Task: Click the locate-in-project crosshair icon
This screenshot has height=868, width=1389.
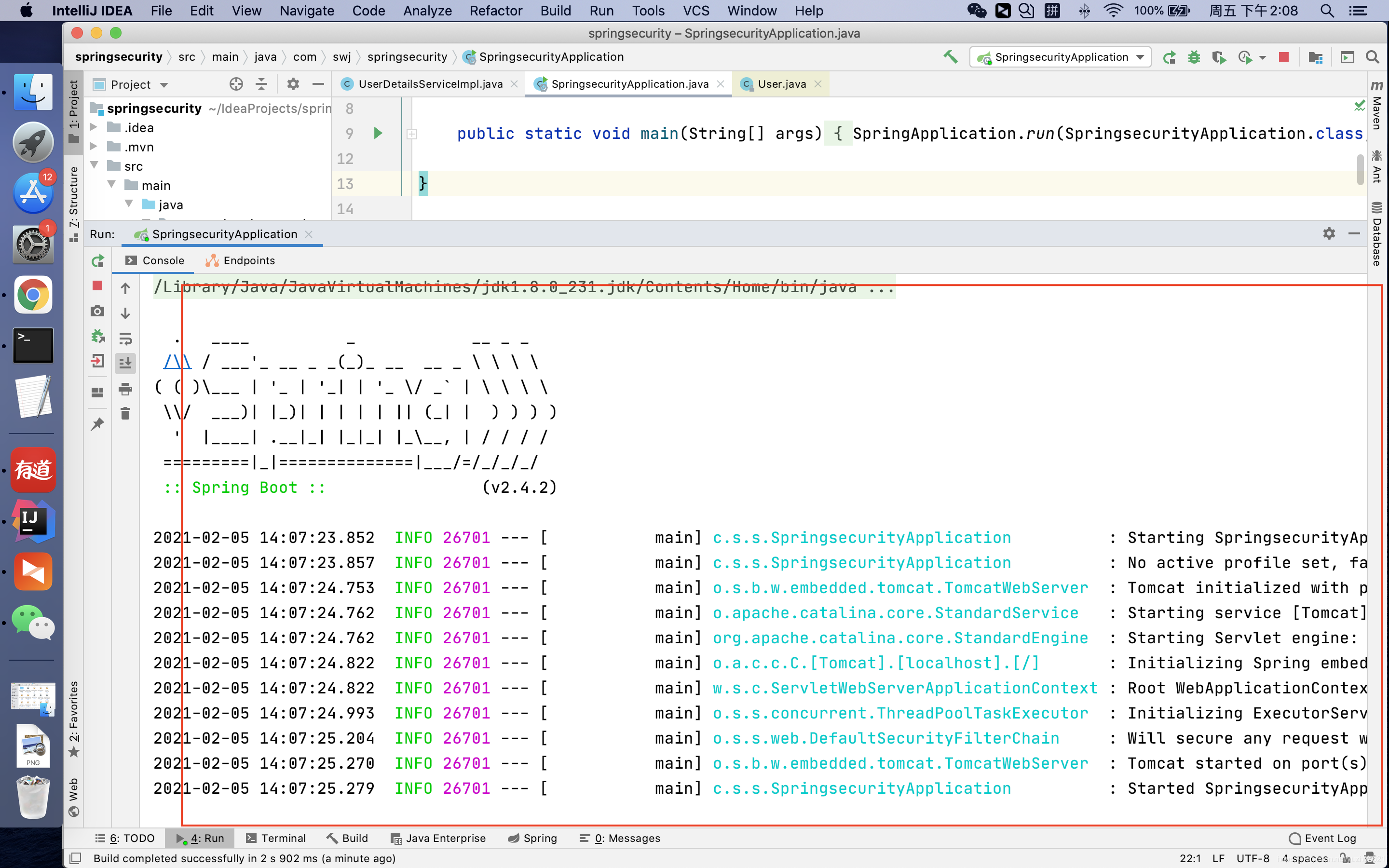Action: (x=236, y=84)
